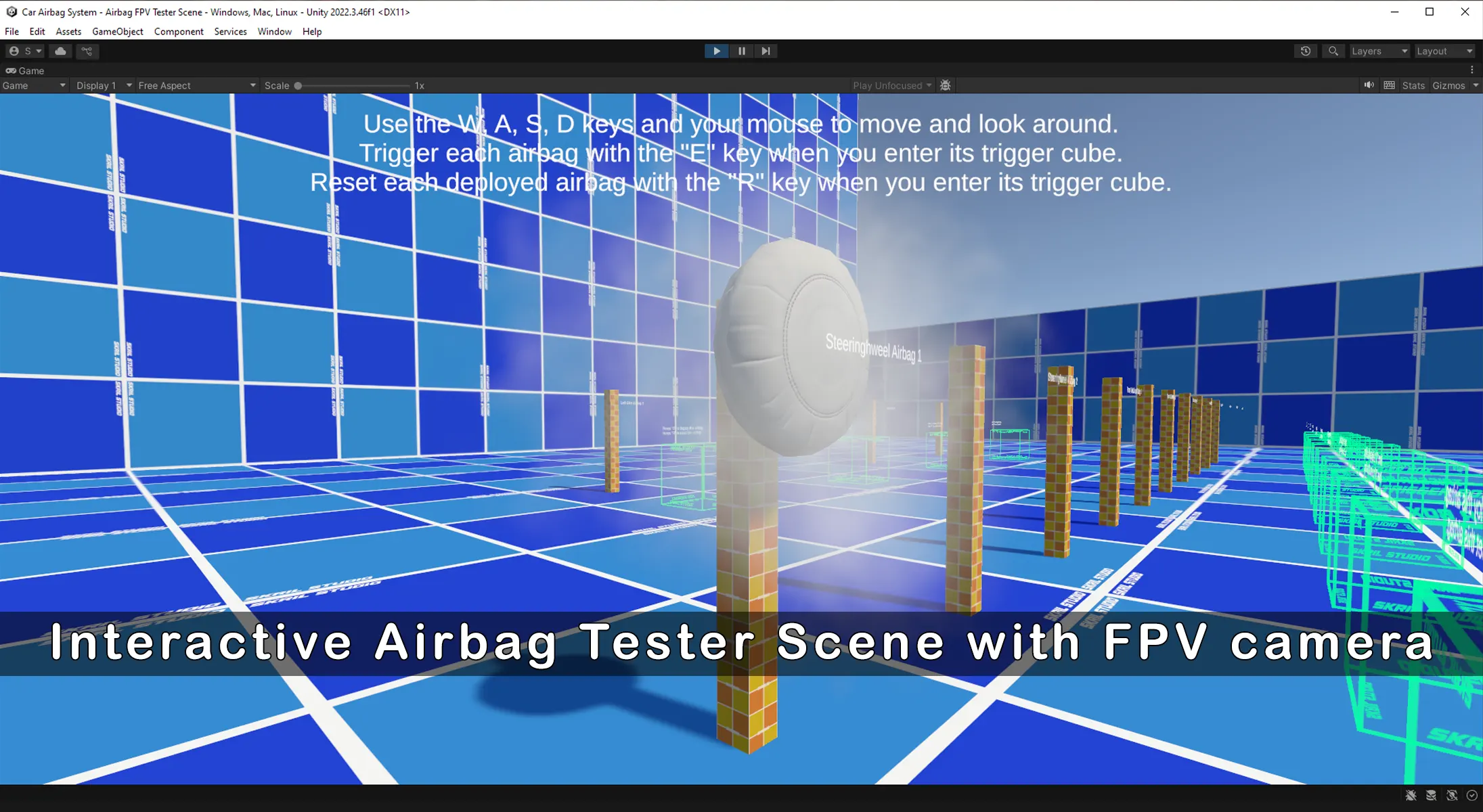This screenshot has height=812, width=1483.
Task: Open Unity Cloud services icon
Action: pyautogui.click(x=60, y=51)
